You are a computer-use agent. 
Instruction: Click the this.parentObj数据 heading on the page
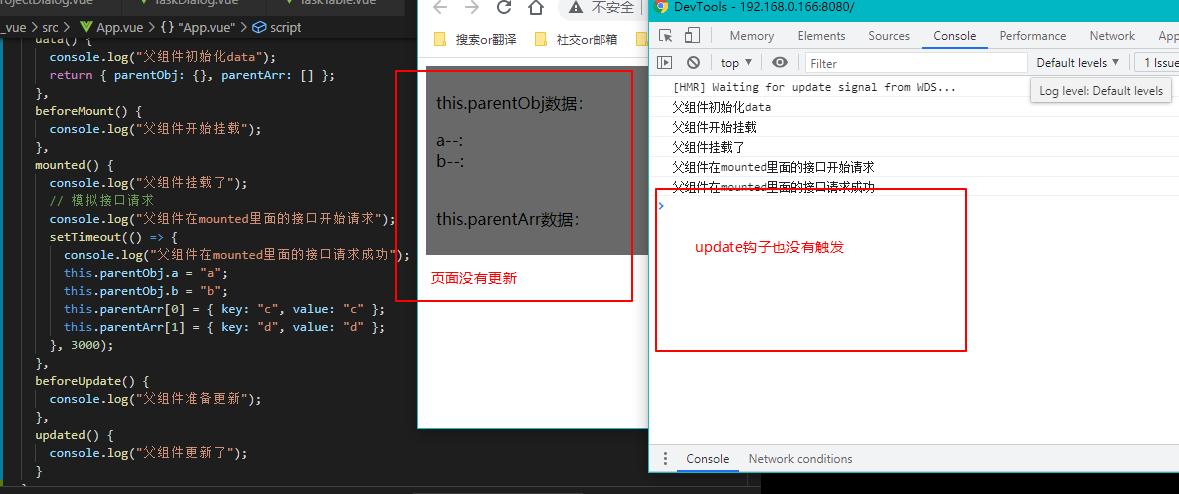(x=510, y=103)
